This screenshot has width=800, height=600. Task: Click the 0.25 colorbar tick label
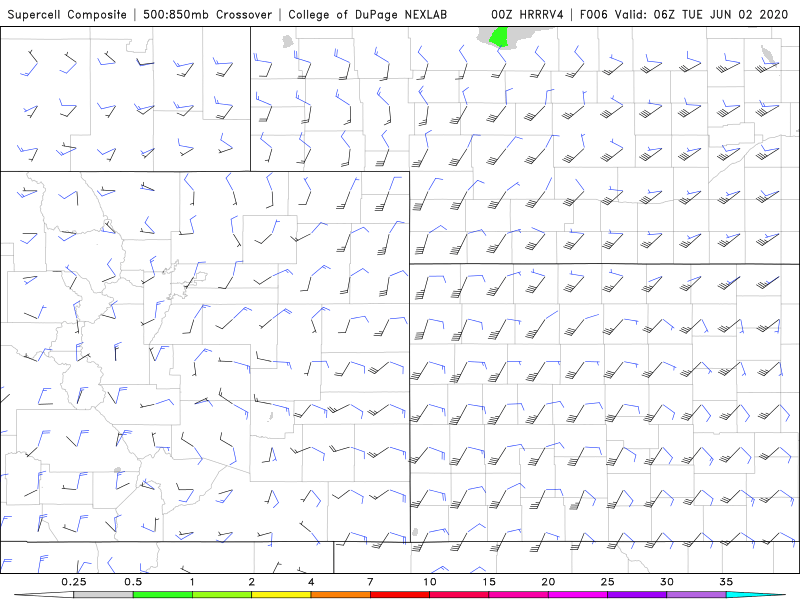[74, 582]
